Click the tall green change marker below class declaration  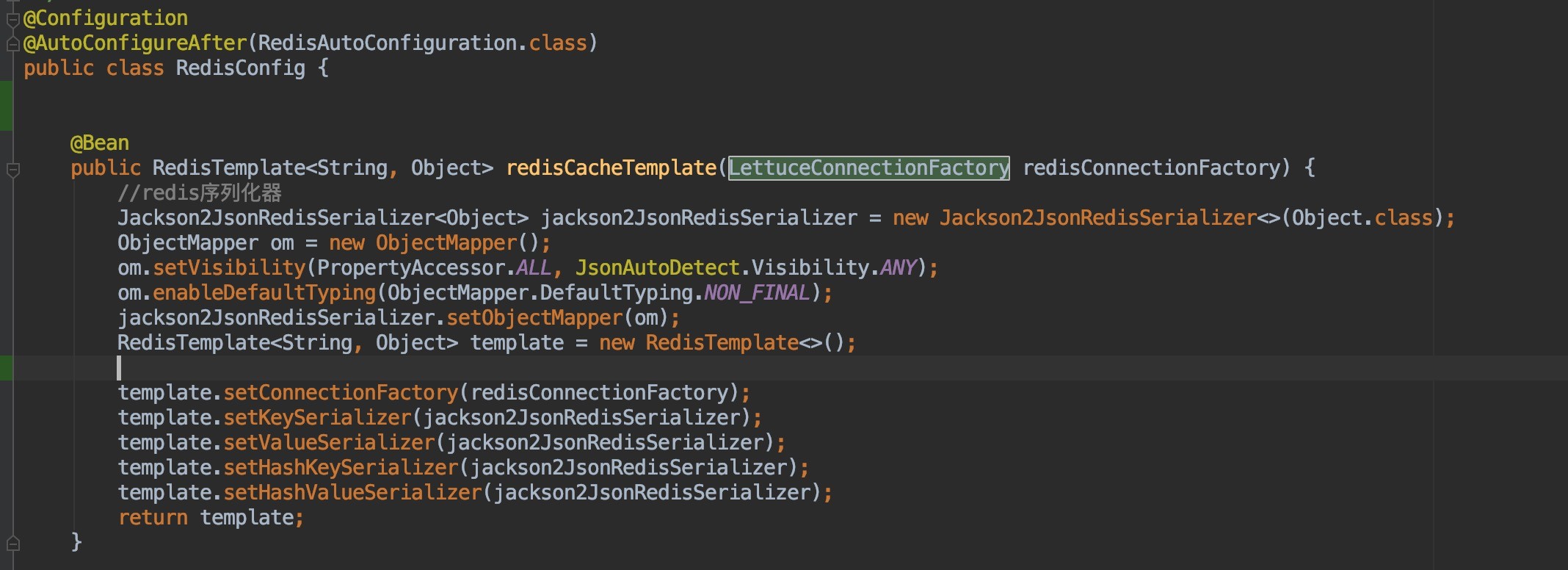pos(6,106)
